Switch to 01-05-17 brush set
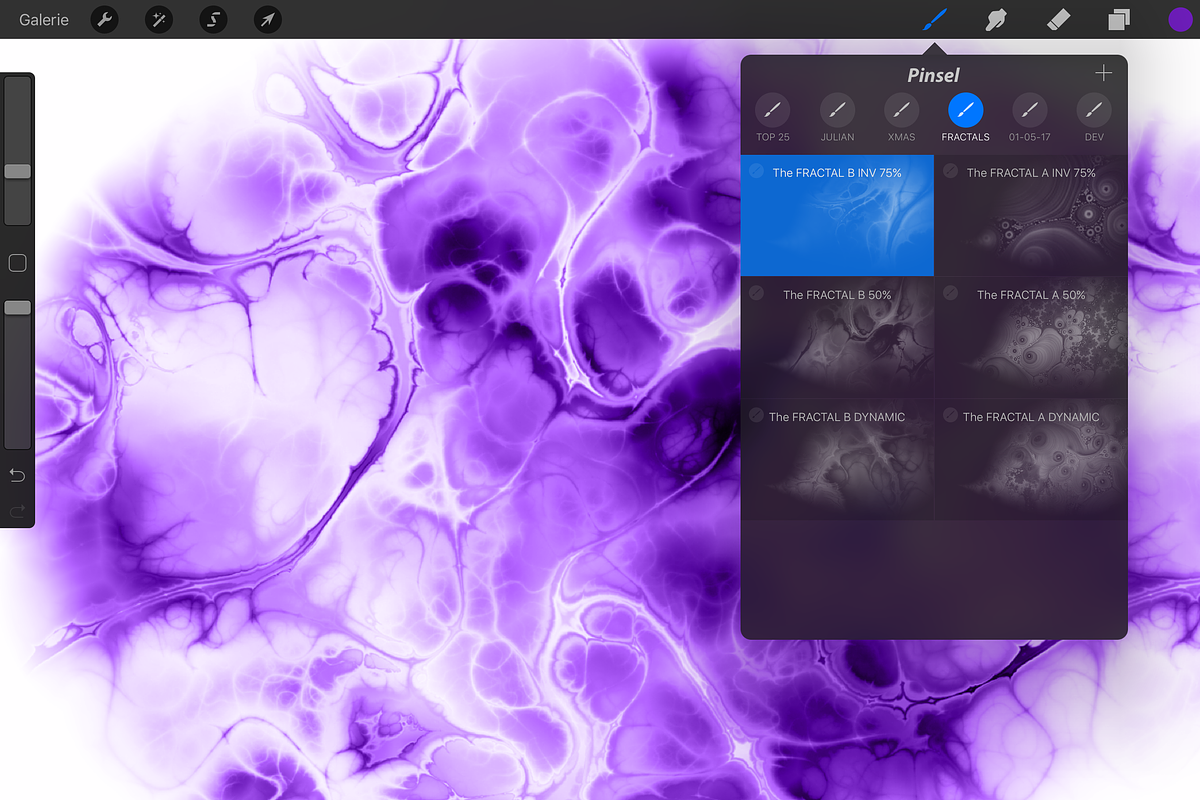The width and height of the screenshot is (1200, 800). [x=1029, y=118]
